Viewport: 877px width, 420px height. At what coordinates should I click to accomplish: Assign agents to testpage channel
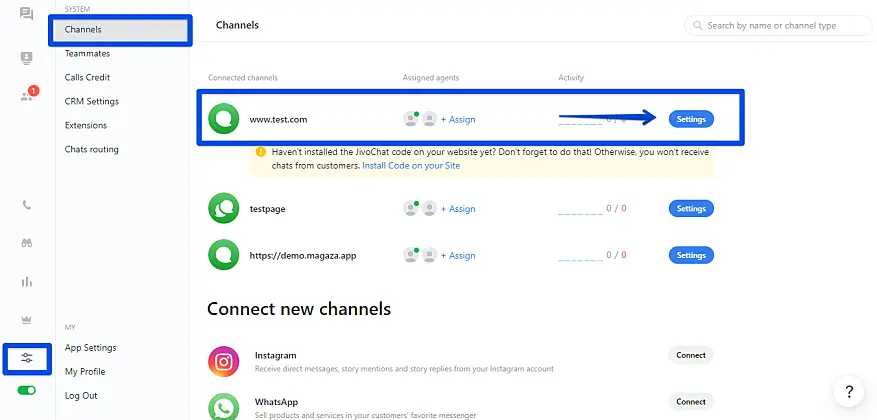click(458, 209)
